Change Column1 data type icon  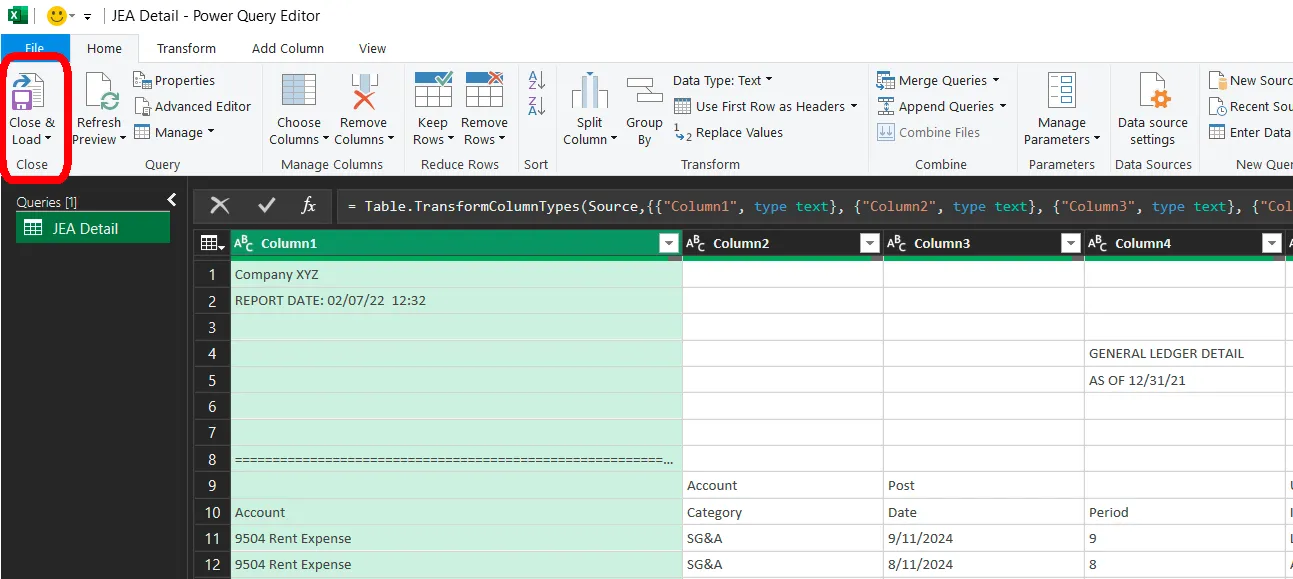pos(243,243)
